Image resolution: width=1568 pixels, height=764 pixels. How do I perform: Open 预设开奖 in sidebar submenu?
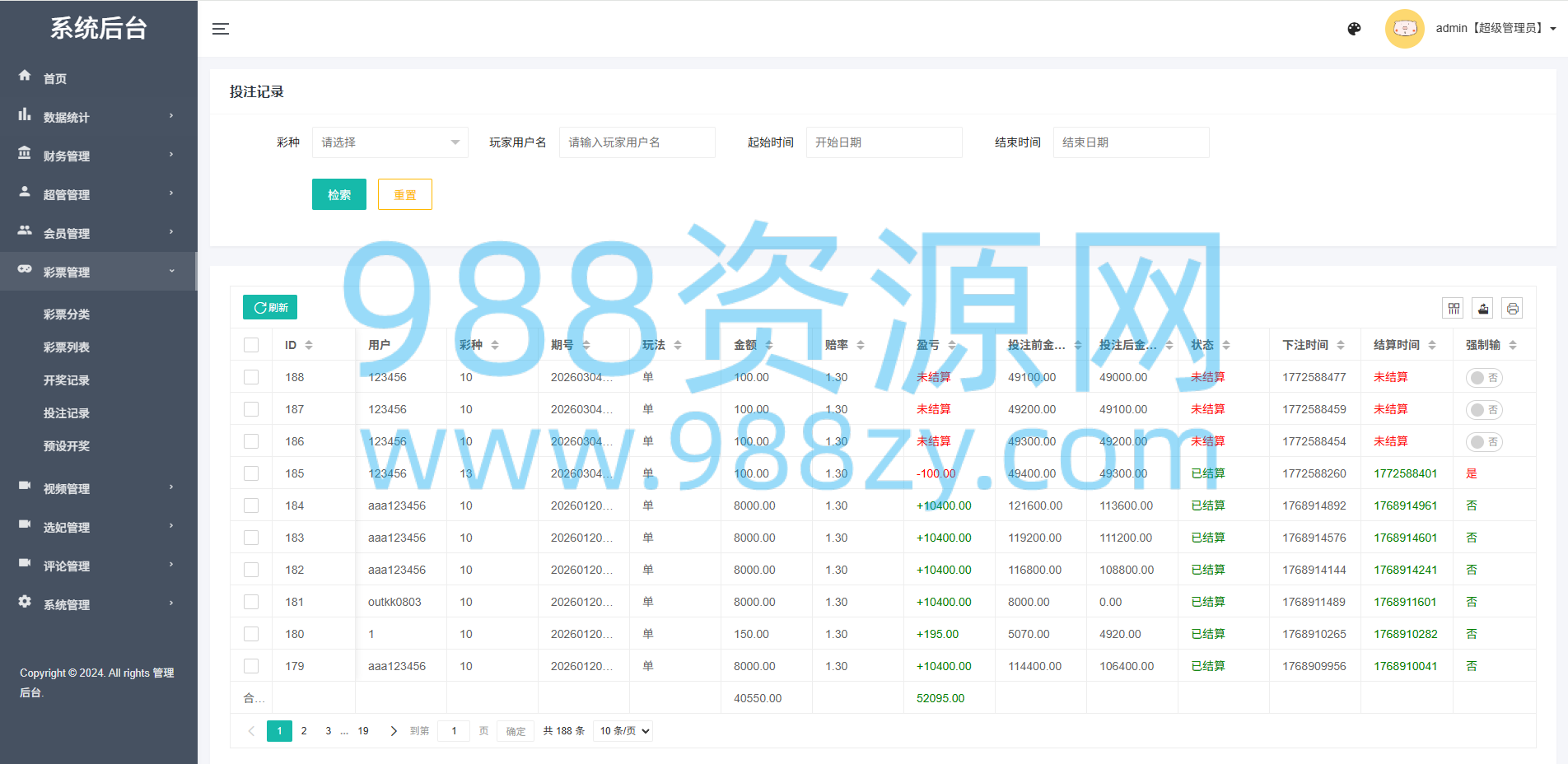point(67,446)
